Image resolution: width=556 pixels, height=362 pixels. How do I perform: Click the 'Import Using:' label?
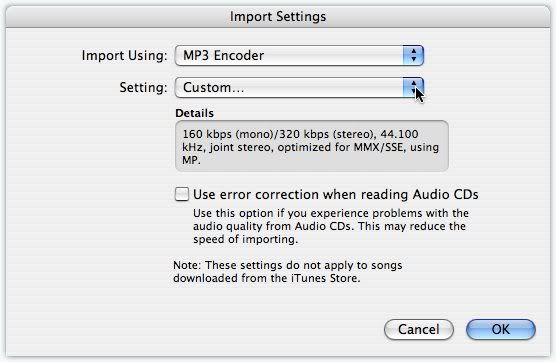pos(124,56)
